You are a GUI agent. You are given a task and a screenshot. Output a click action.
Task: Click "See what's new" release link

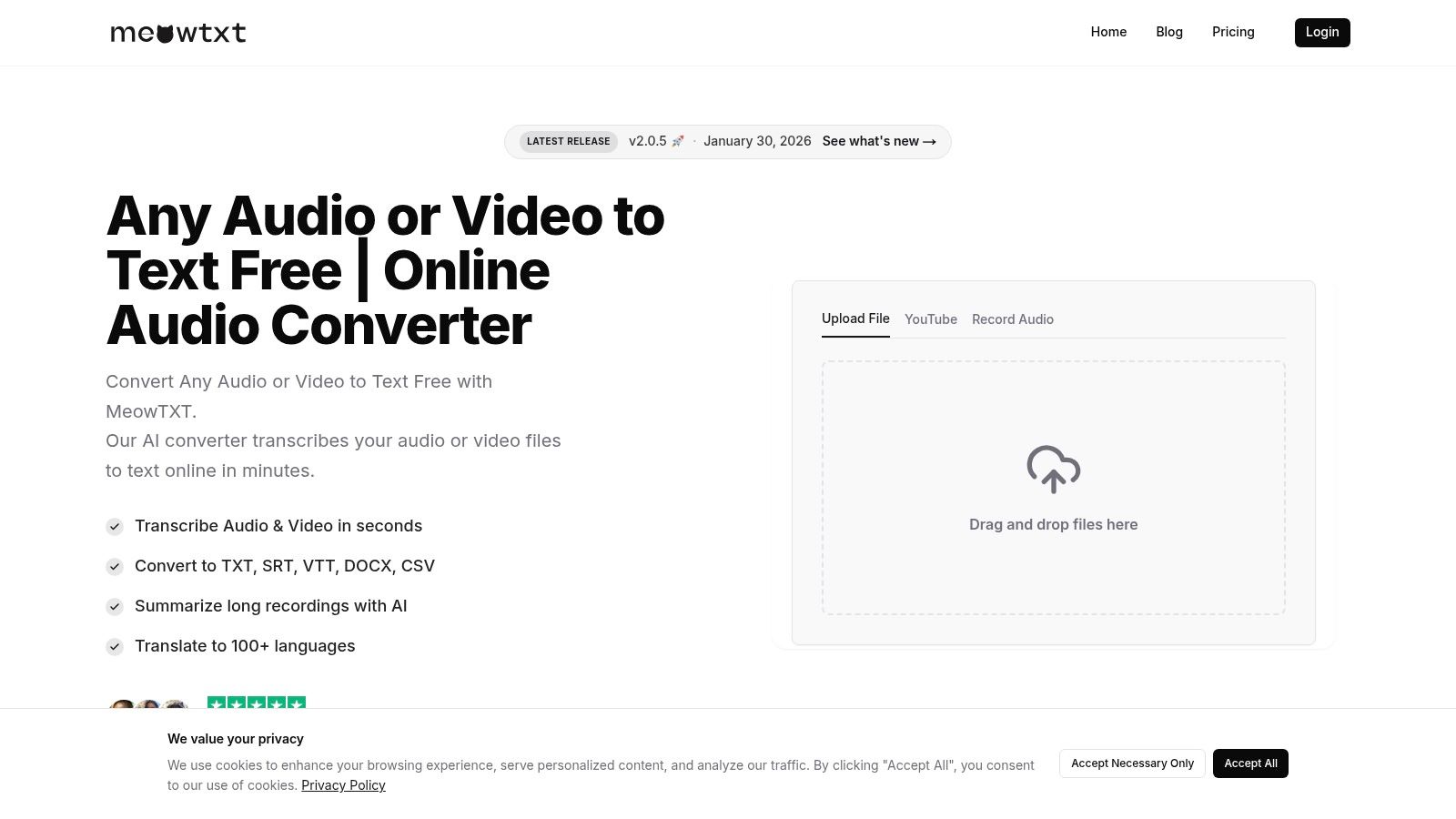pyautogui.click(x=878, y=141)
